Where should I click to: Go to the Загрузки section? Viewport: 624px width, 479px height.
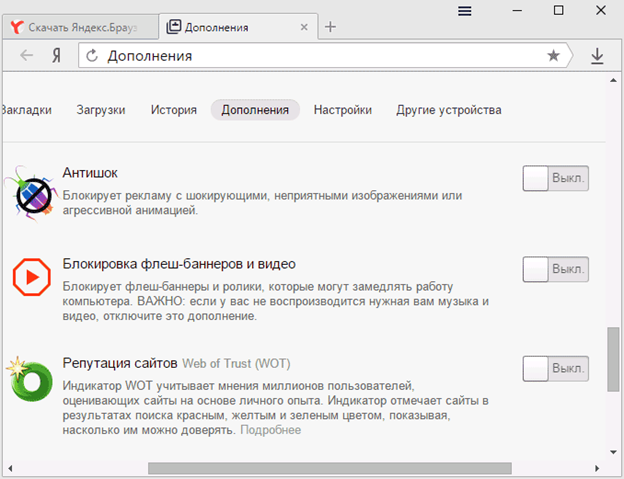coord(101,110)
